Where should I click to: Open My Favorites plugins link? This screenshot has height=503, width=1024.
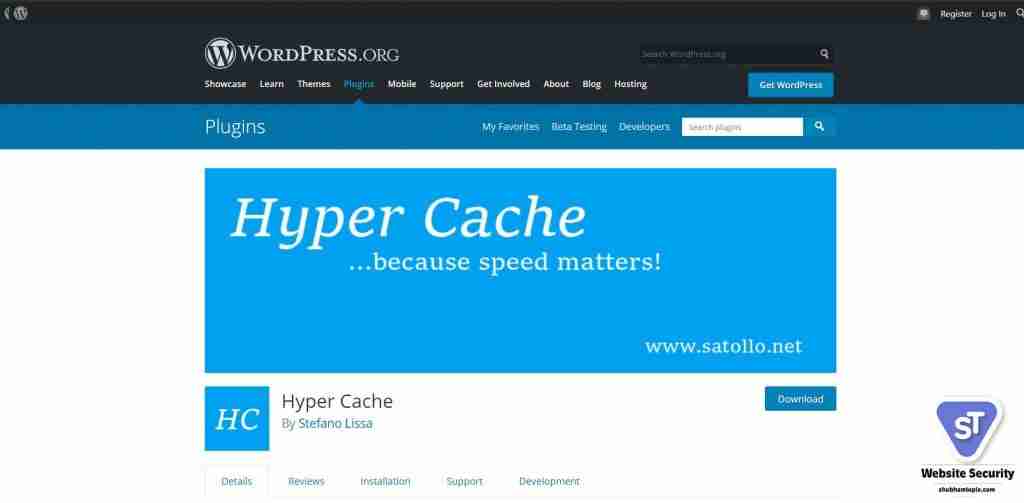pyautogui.click(x=511, y=127)
